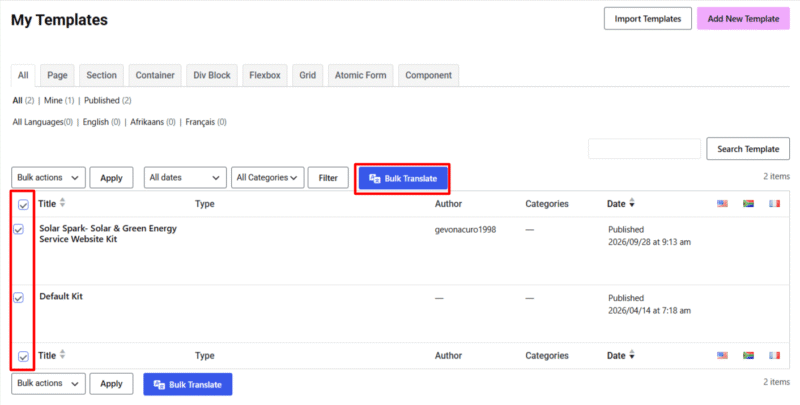Click the Filter button

coord(328,178)
